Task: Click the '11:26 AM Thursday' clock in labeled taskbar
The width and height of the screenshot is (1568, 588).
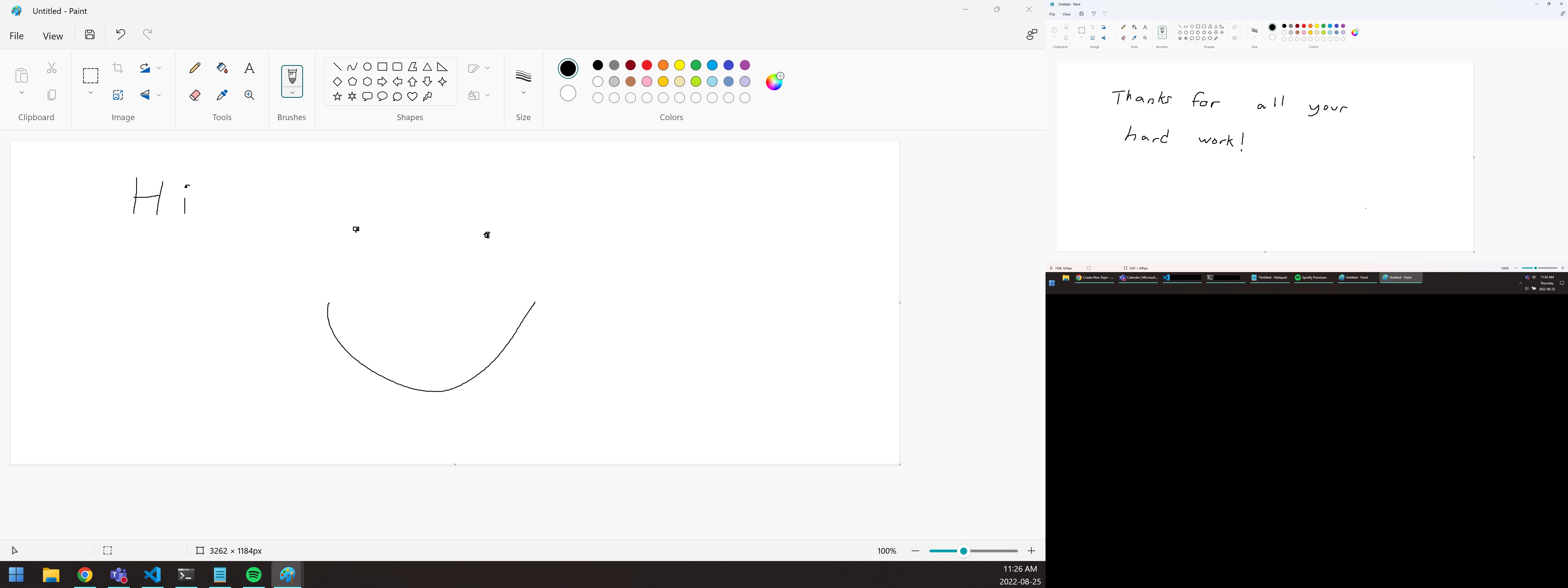Action: tap(1547, 283)
